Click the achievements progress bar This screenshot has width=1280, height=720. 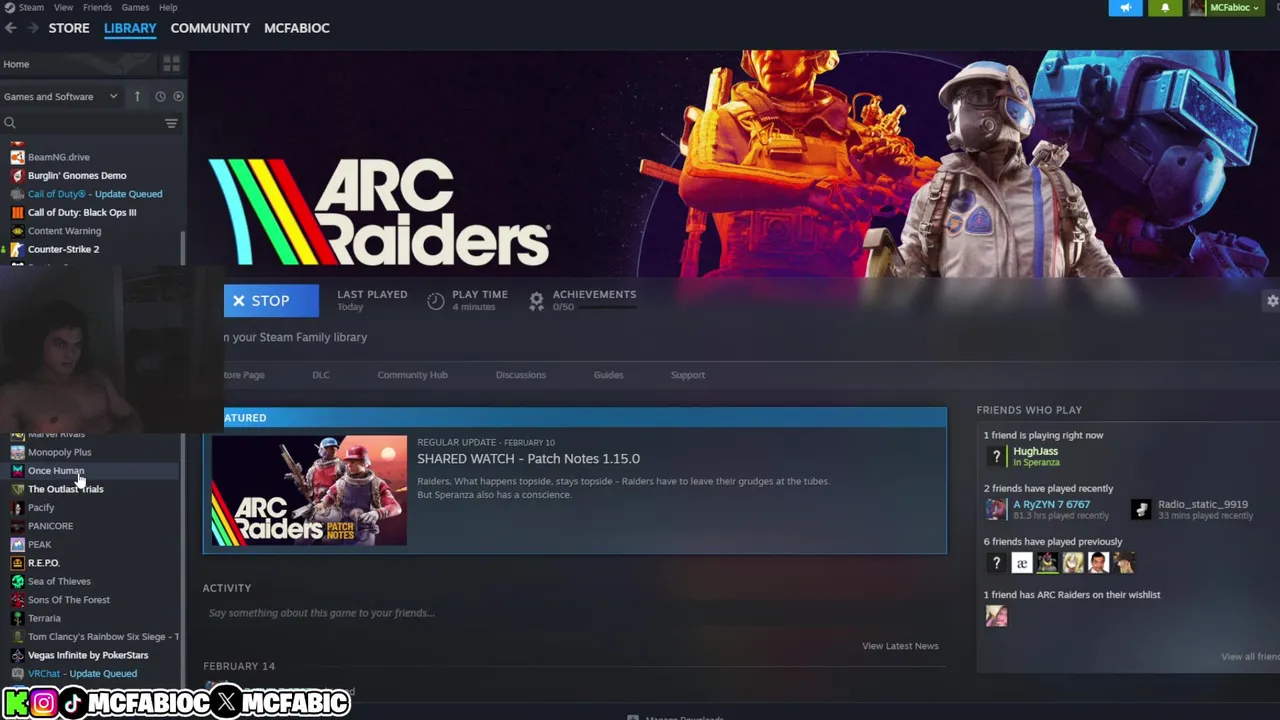tap(607, 307)
